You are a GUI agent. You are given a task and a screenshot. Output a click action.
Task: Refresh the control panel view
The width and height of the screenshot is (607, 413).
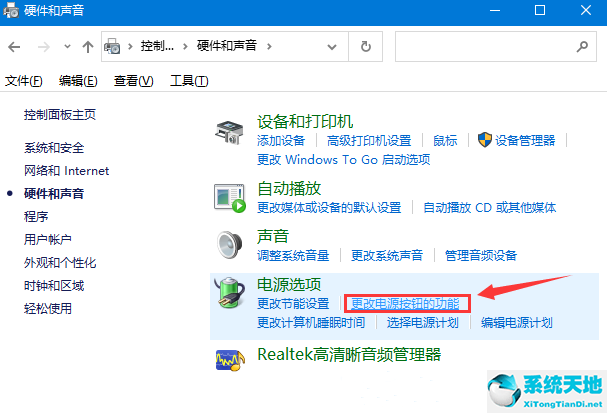[x=365, y=47]
